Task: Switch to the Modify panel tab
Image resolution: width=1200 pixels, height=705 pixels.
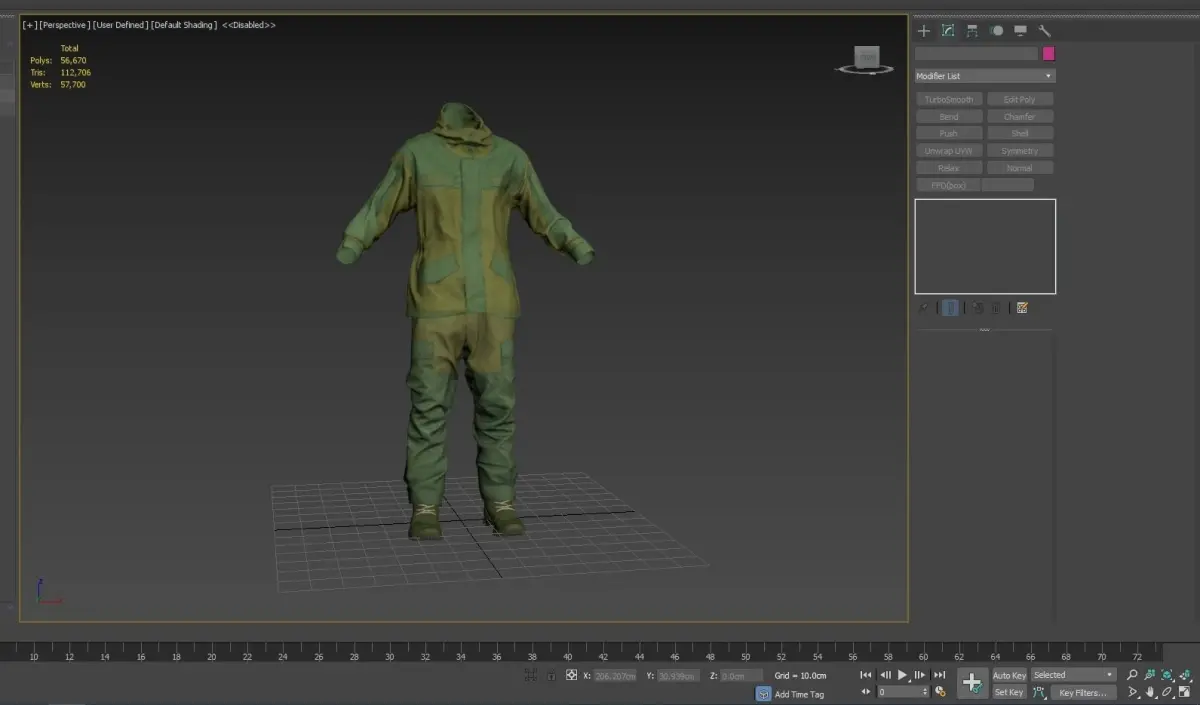Action: click(x=948, y=31)
